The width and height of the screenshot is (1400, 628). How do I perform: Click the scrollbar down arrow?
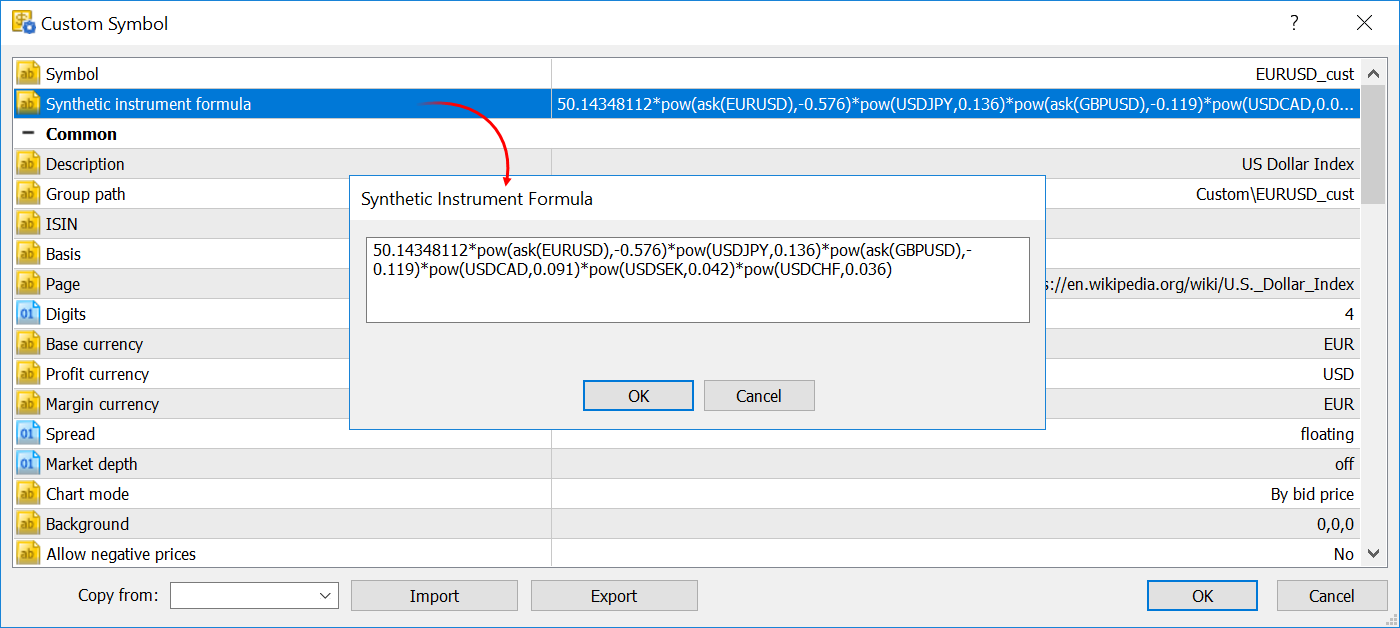[x=1373, y=553]
